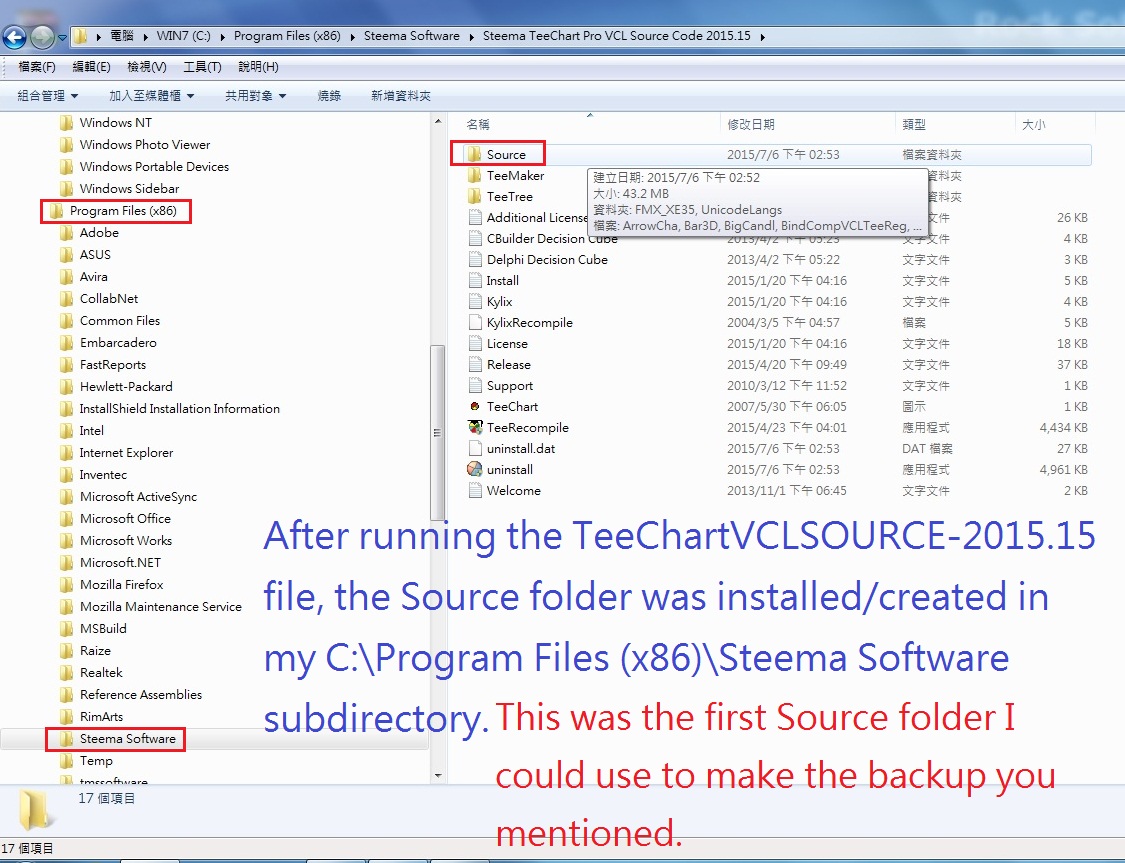Expand arrow after TeeChart Pro VCL Source Code 2015.15
1125x863 pixels.
point(762,37)
